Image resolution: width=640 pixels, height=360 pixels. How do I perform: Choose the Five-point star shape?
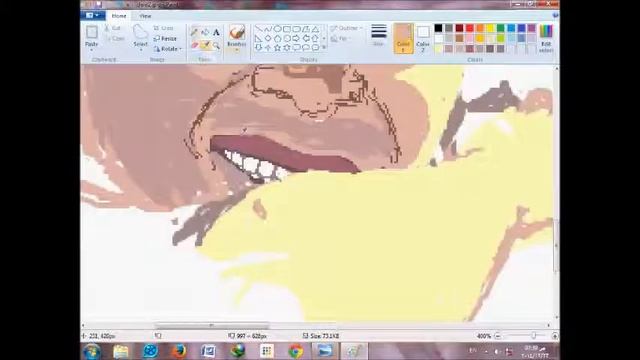(x=277, y=47)
